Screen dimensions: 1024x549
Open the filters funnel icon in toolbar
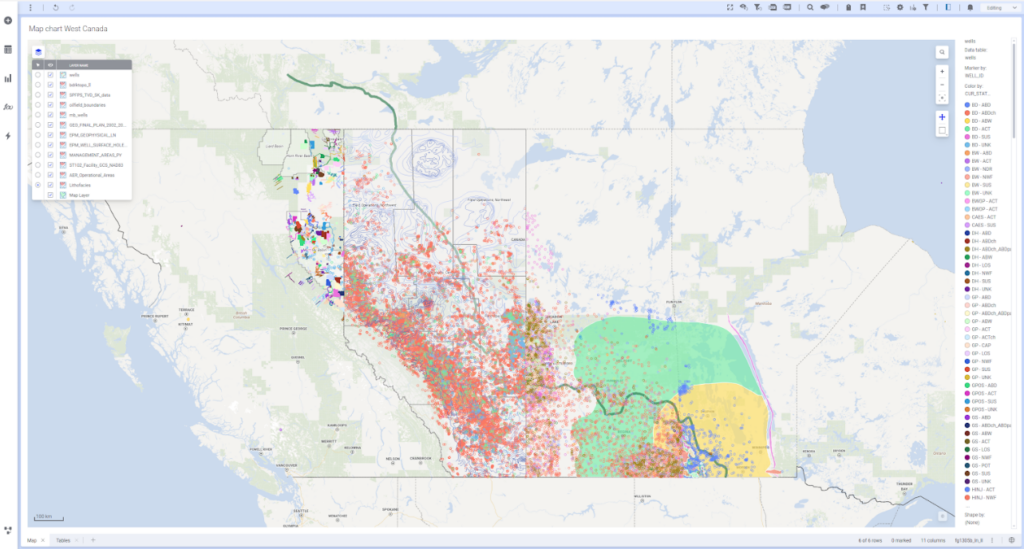[x=927, y=7]
